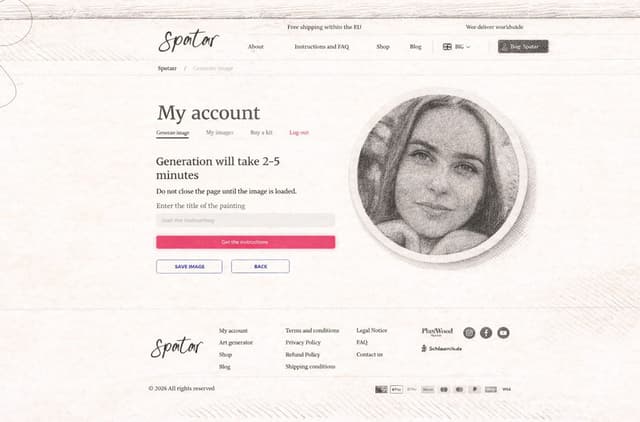Select the Generate image tab

click(173, 133)
